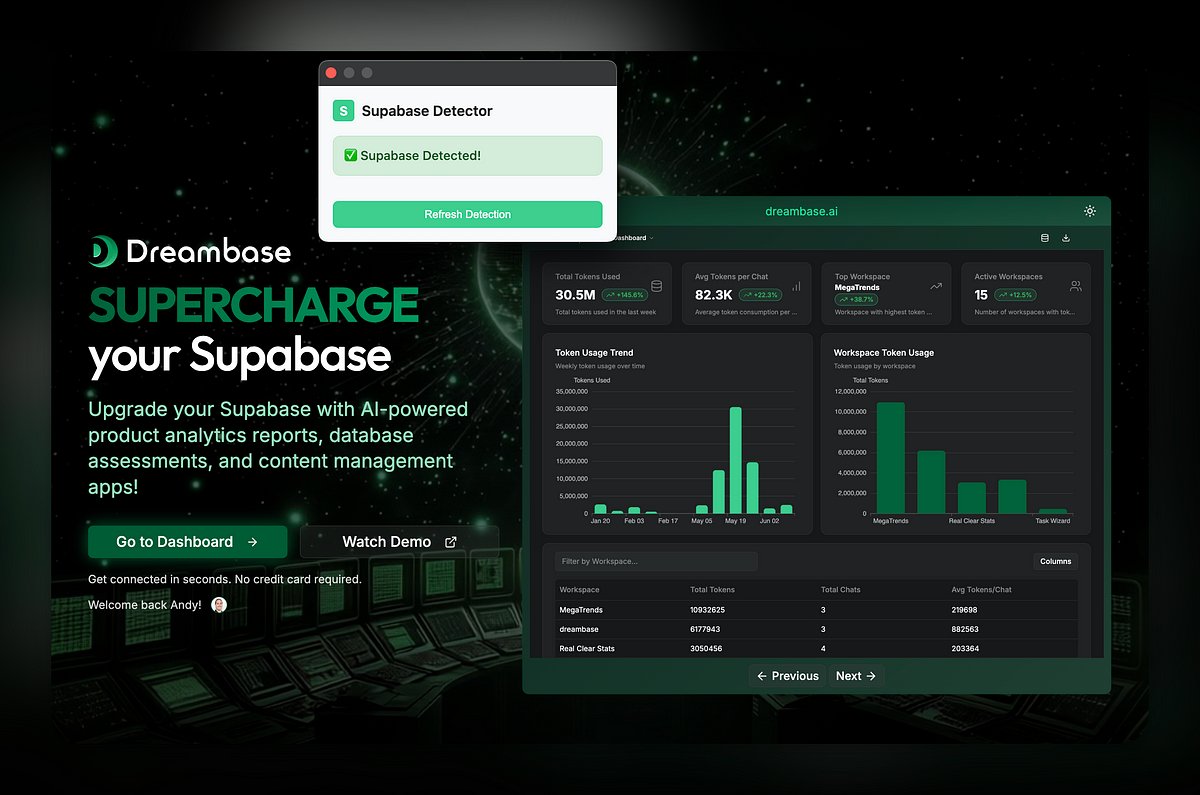1200x795 pixels.
Task: Click the Total Tokens column header
Action: [x=712, y=590]
